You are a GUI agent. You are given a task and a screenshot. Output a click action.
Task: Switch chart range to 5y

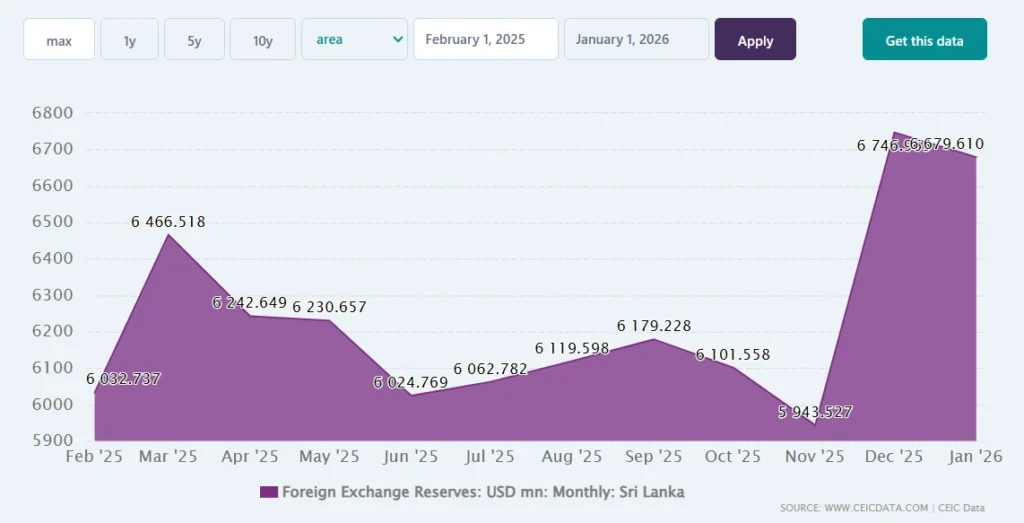click(x=194, y=40)
